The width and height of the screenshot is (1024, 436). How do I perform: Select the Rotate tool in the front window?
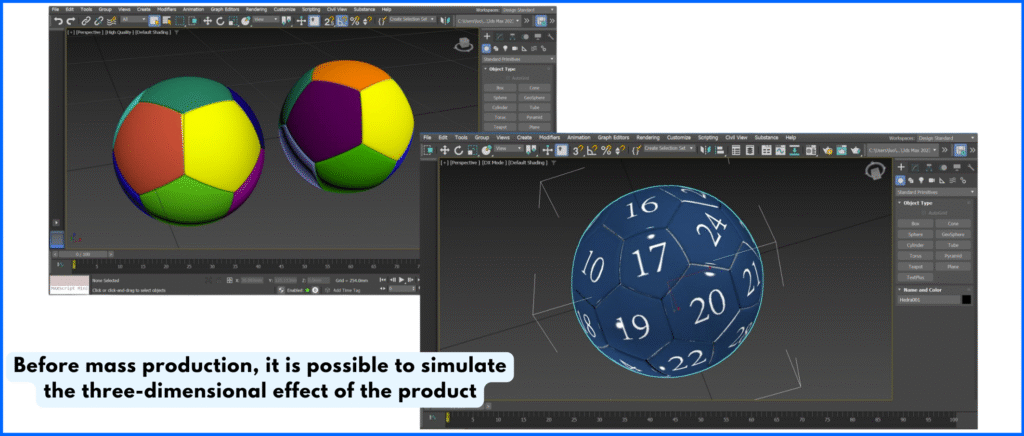[458, 150]
